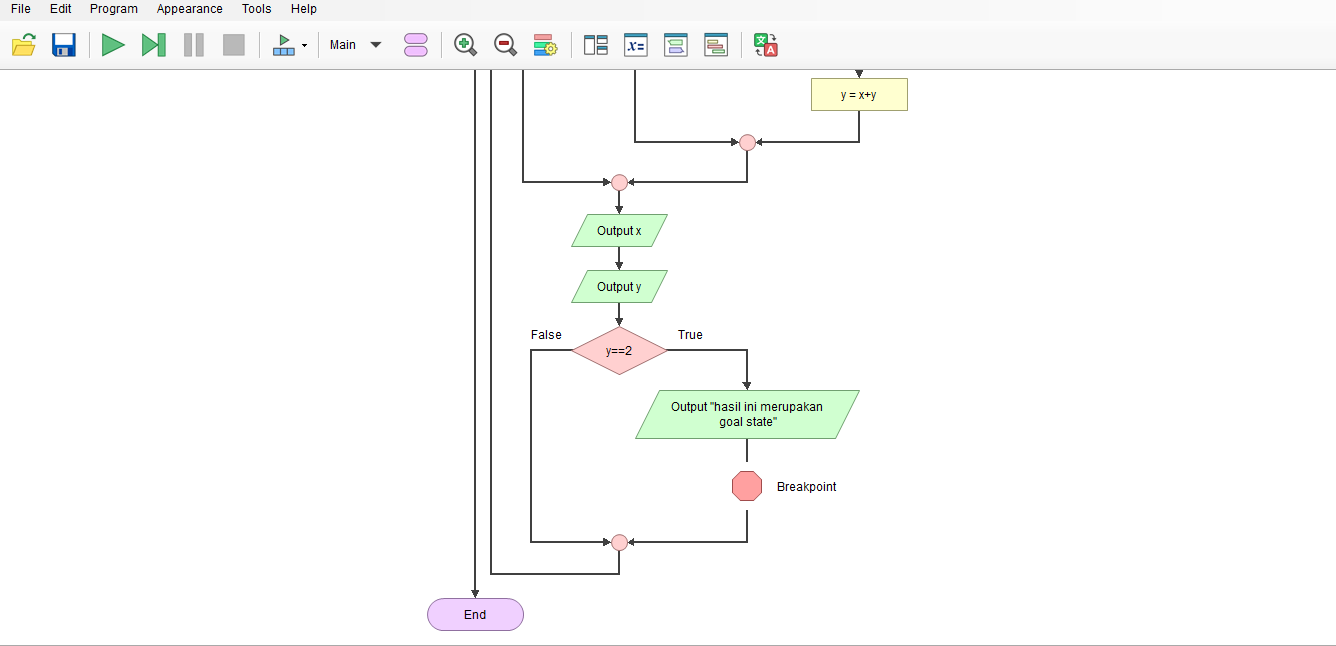The image size is (1336, 646).
Task: Run the program with the green play icon
Action: tap(113, 45)
